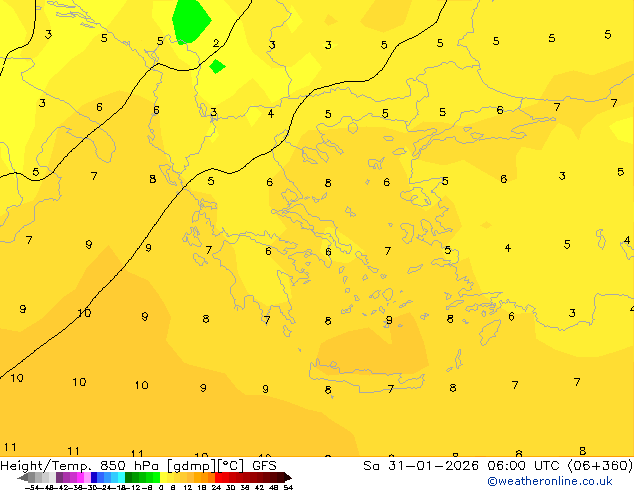Screen dimensions: 634x490
Task: Click the gray left arrow end of the legend
Action: point(23,477)
